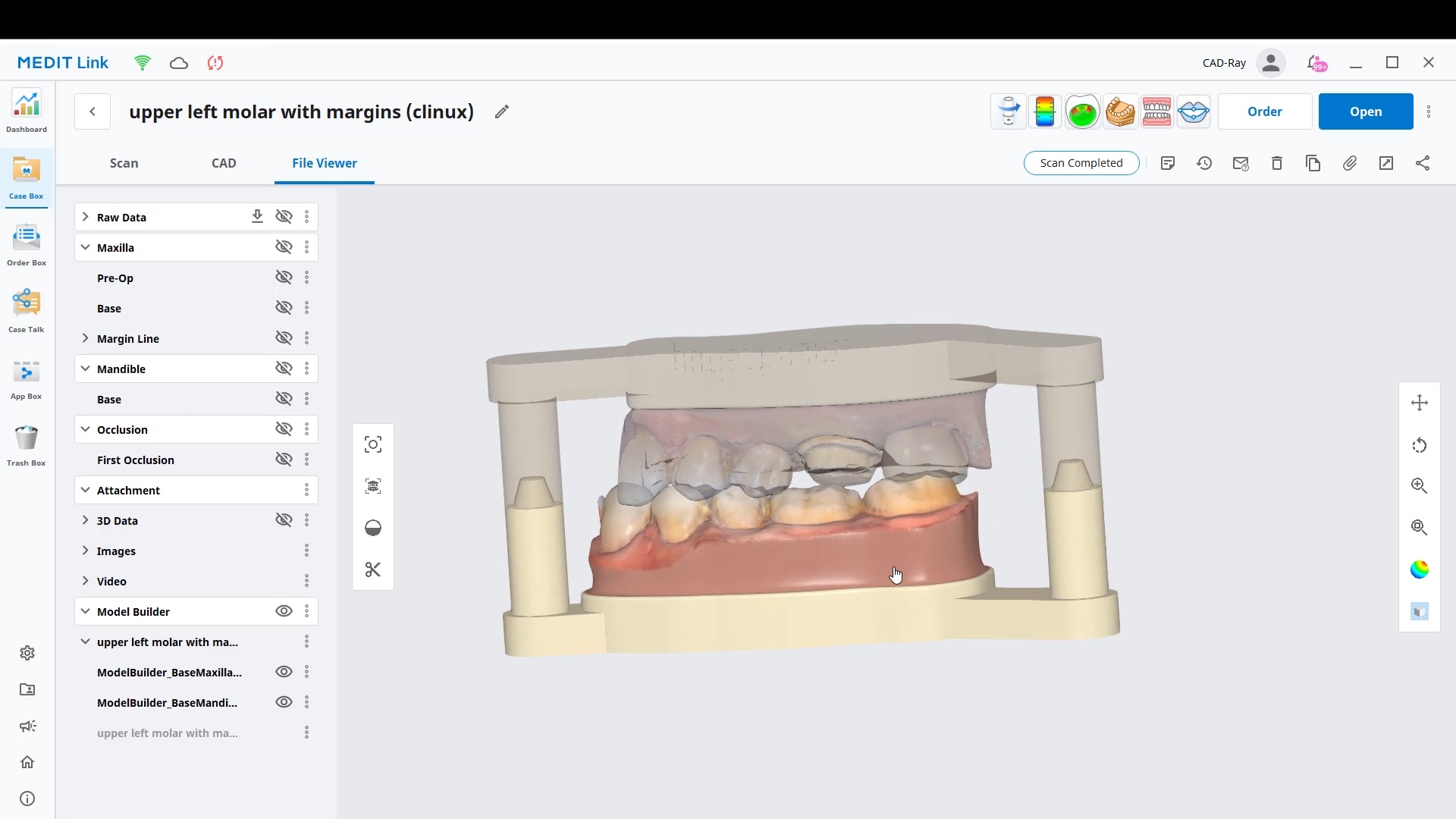Open the App Box sidebar icon
This screenshot has width=1456, height=819.
point(27,378)
